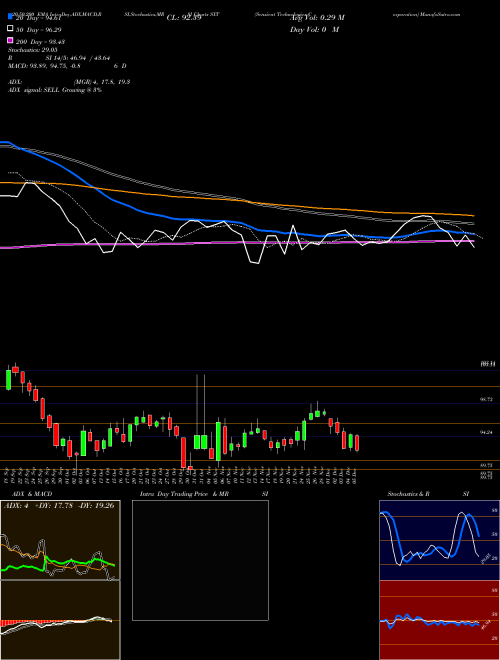Click the 'Day Vol: 0 M' label
500x660 pixels.
pyautogui.click(x=314, y=29)
